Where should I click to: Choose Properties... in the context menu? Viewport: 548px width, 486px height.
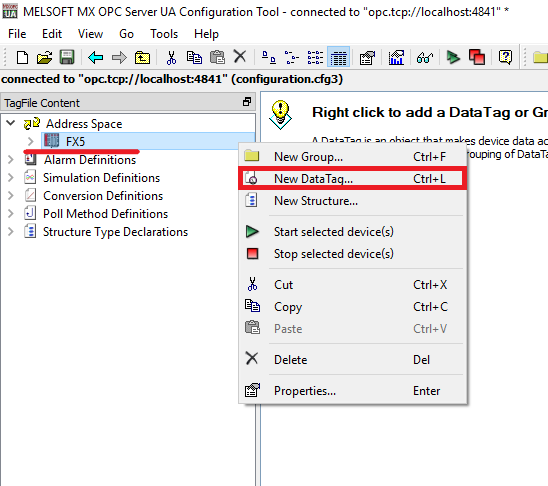353,391
